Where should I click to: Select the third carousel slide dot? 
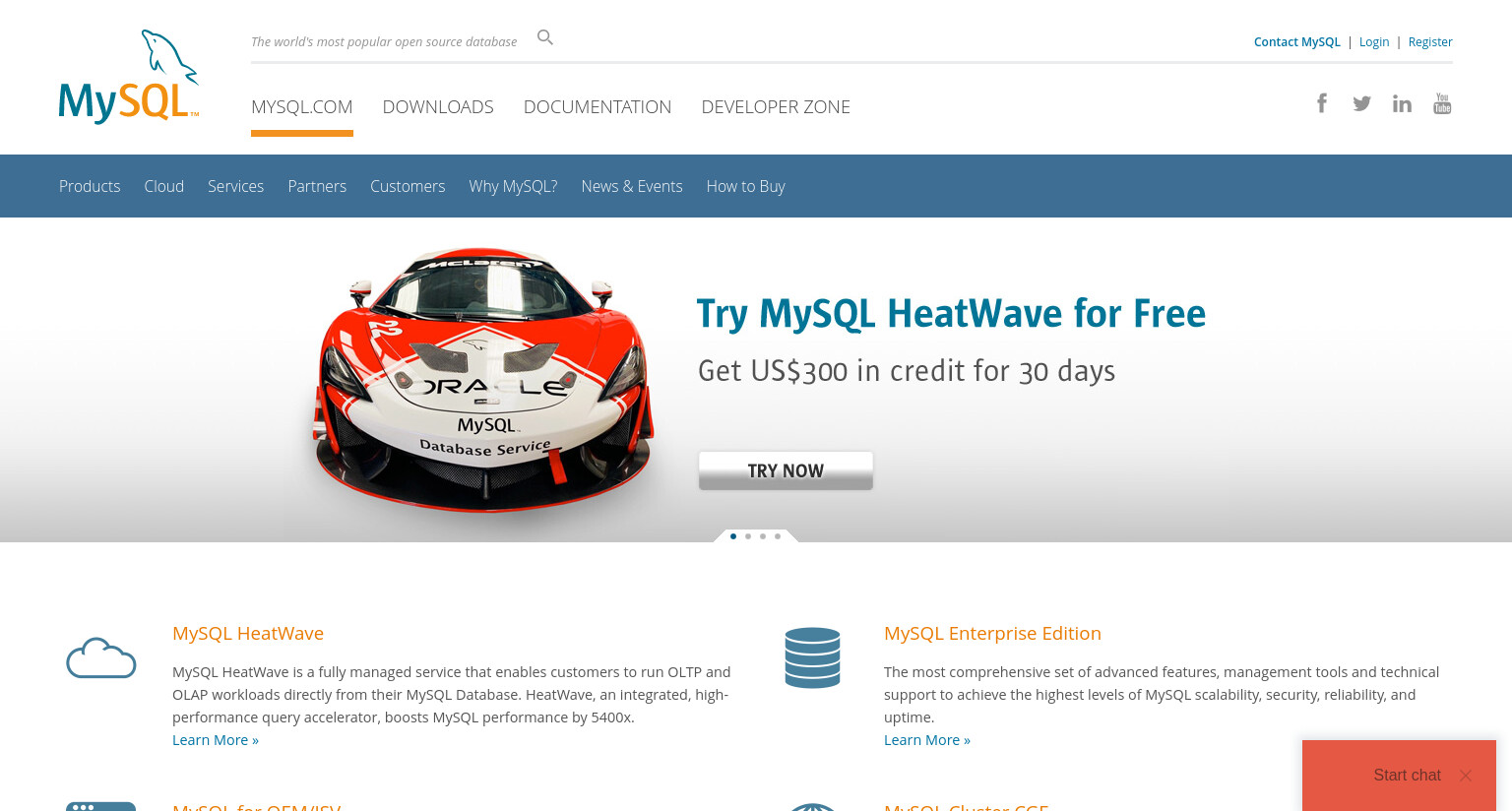(763, 536)
